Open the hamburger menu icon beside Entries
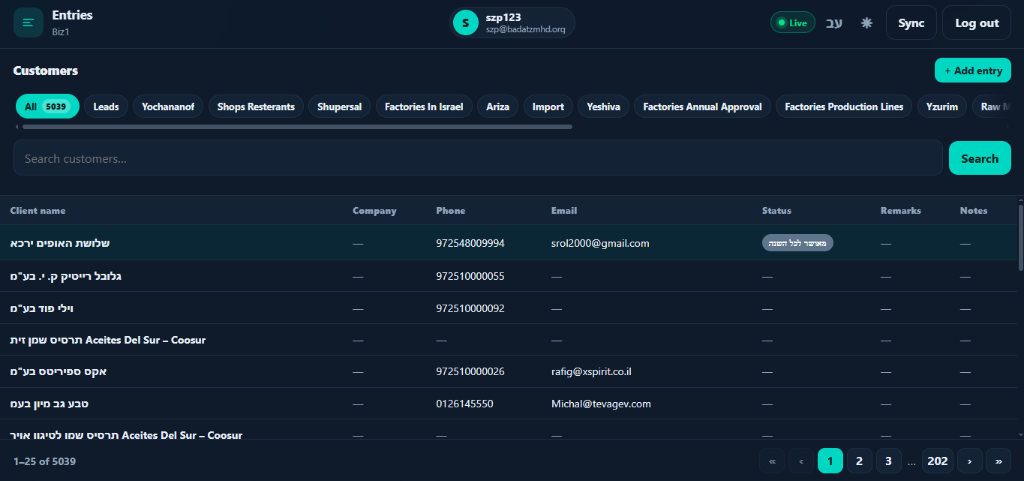1024x481 pixels. coord(28,23)
